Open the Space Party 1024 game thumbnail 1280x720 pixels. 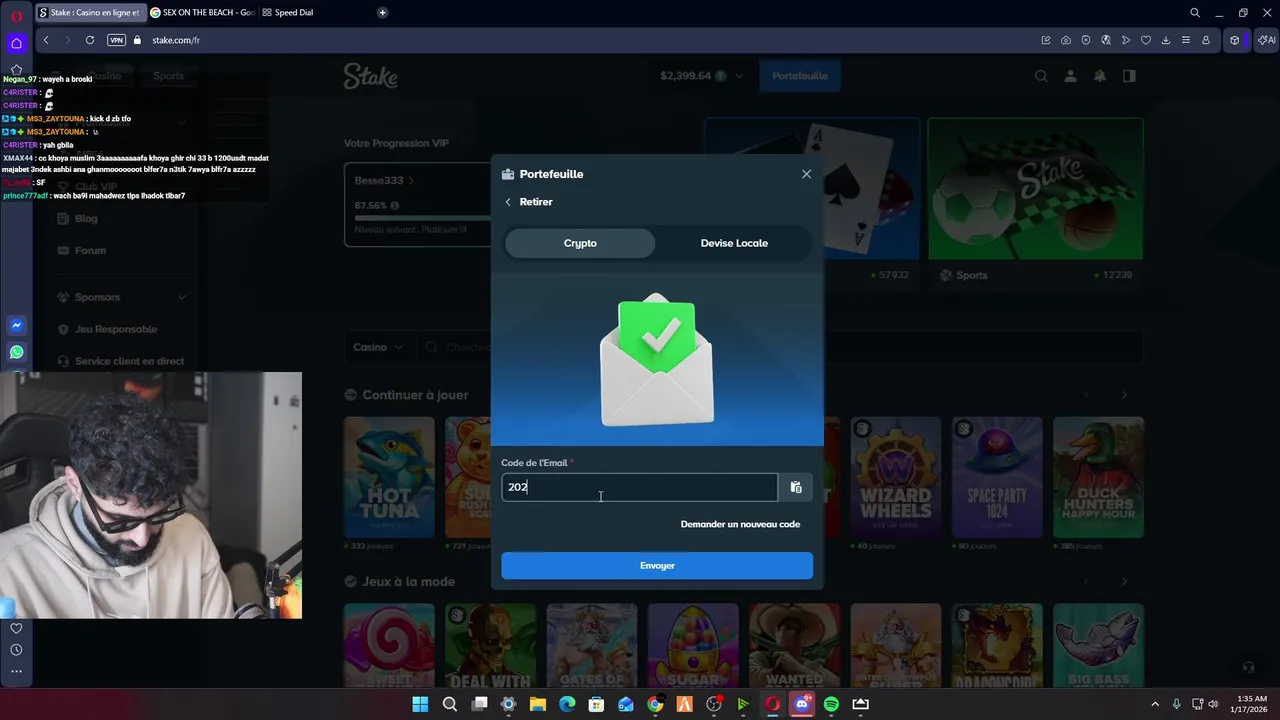click(x=997, y=477)
